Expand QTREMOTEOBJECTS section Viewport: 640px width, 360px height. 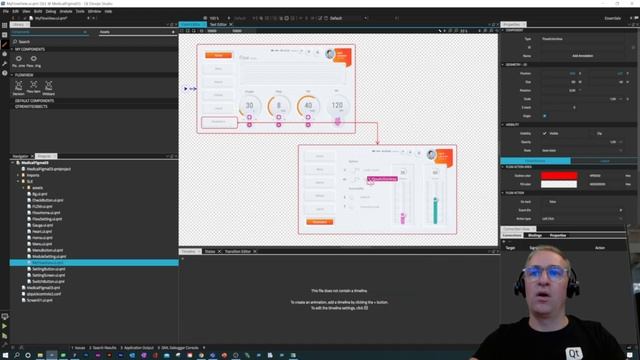(31, 107)
